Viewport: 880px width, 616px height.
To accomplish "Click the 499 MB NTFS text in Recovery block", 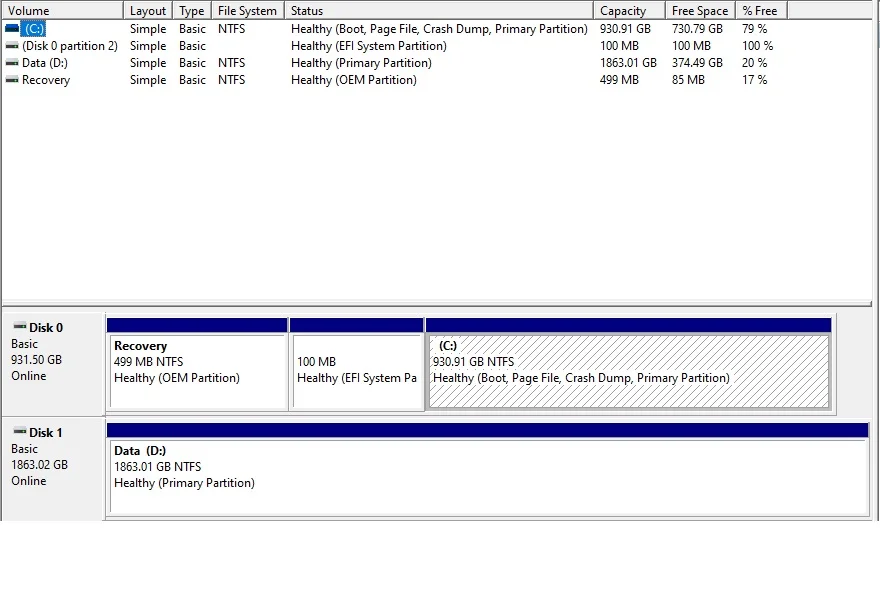I will pos(149,362).
